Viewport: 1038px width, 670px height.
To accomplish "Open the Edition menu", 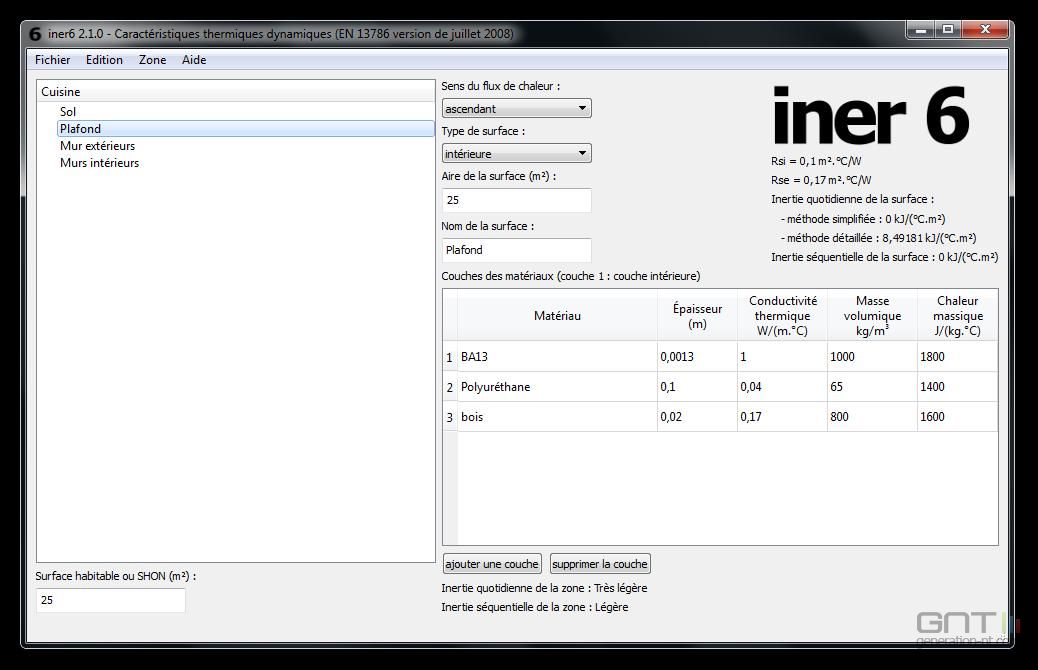I will coord(104,60).
